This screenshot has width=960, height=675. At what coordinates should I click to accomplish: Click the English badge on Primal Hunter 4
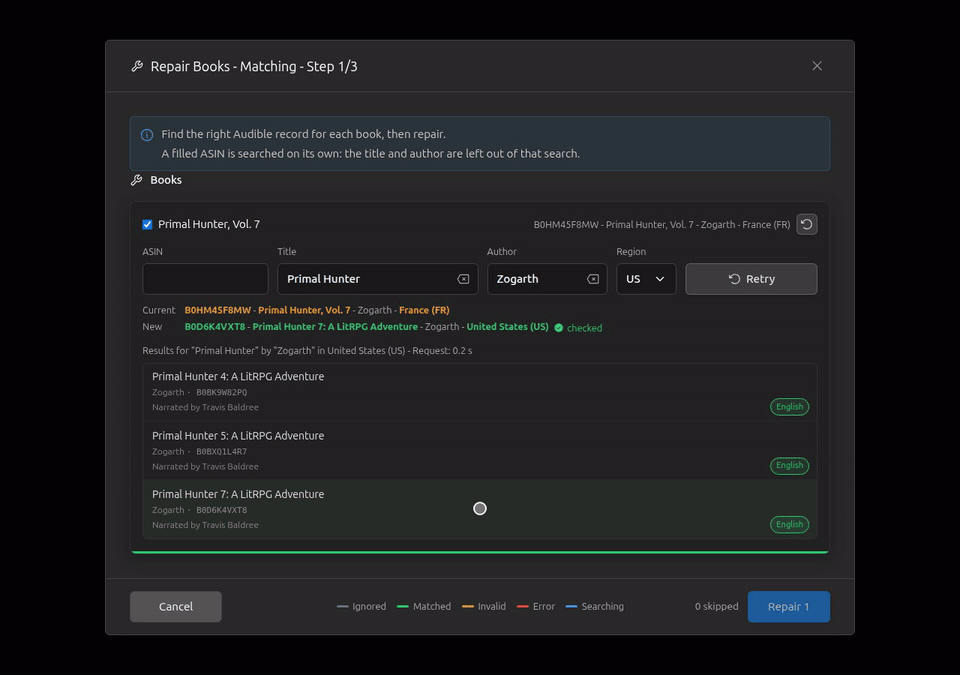pos(789,407)
